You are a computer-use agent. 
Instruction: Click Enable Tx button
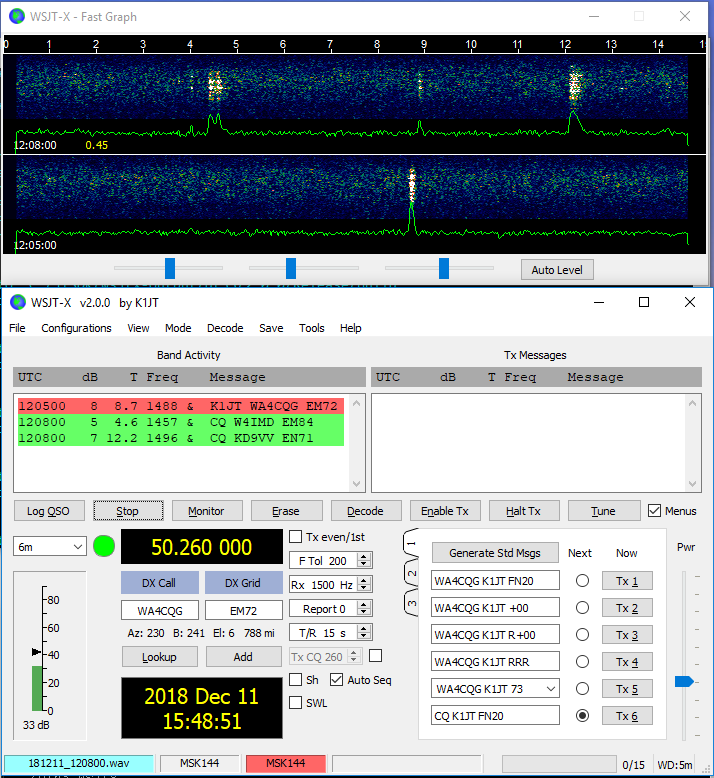pyautogui.click(x=445, y=511)
